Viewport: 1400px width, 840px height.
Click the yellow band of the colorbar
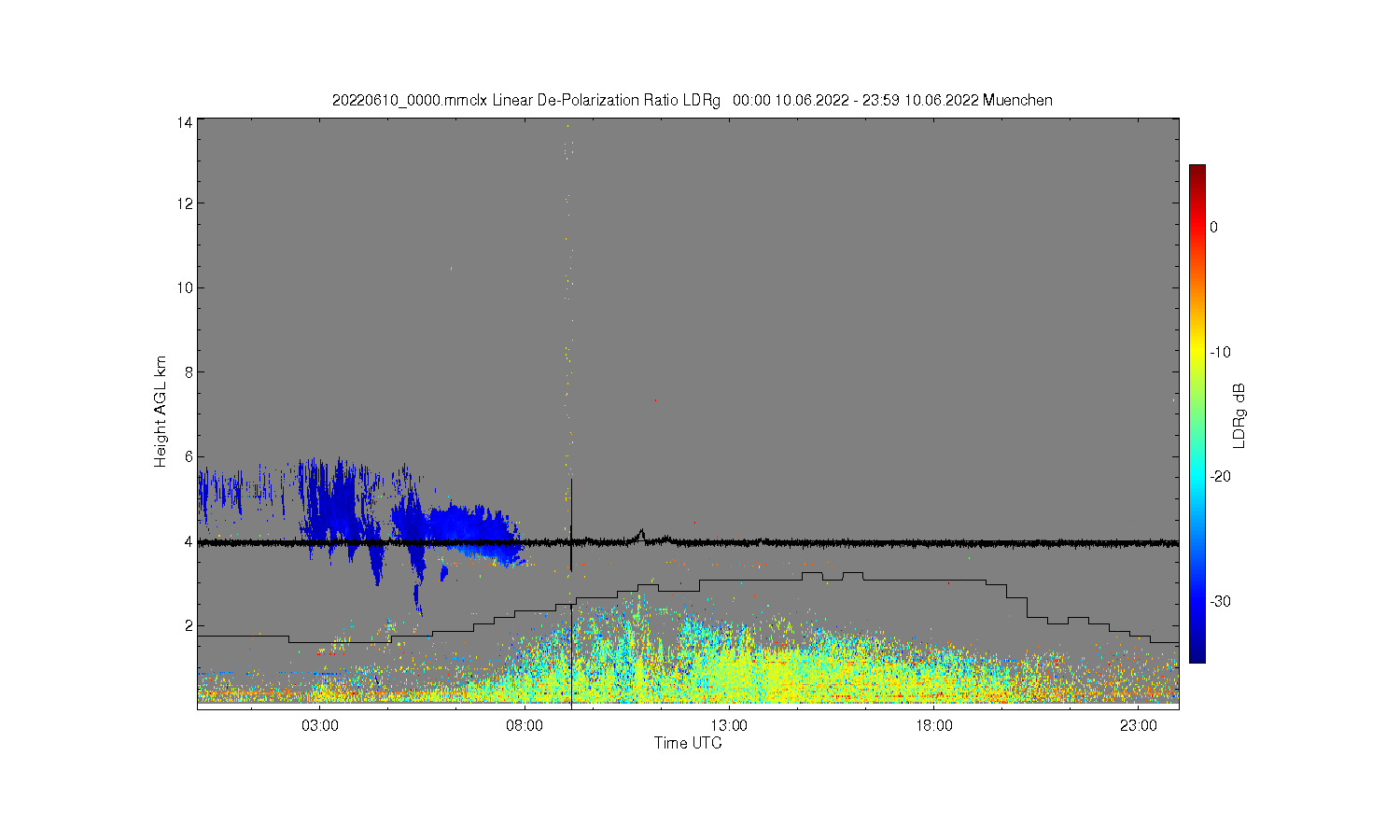tap(1197, 353)
